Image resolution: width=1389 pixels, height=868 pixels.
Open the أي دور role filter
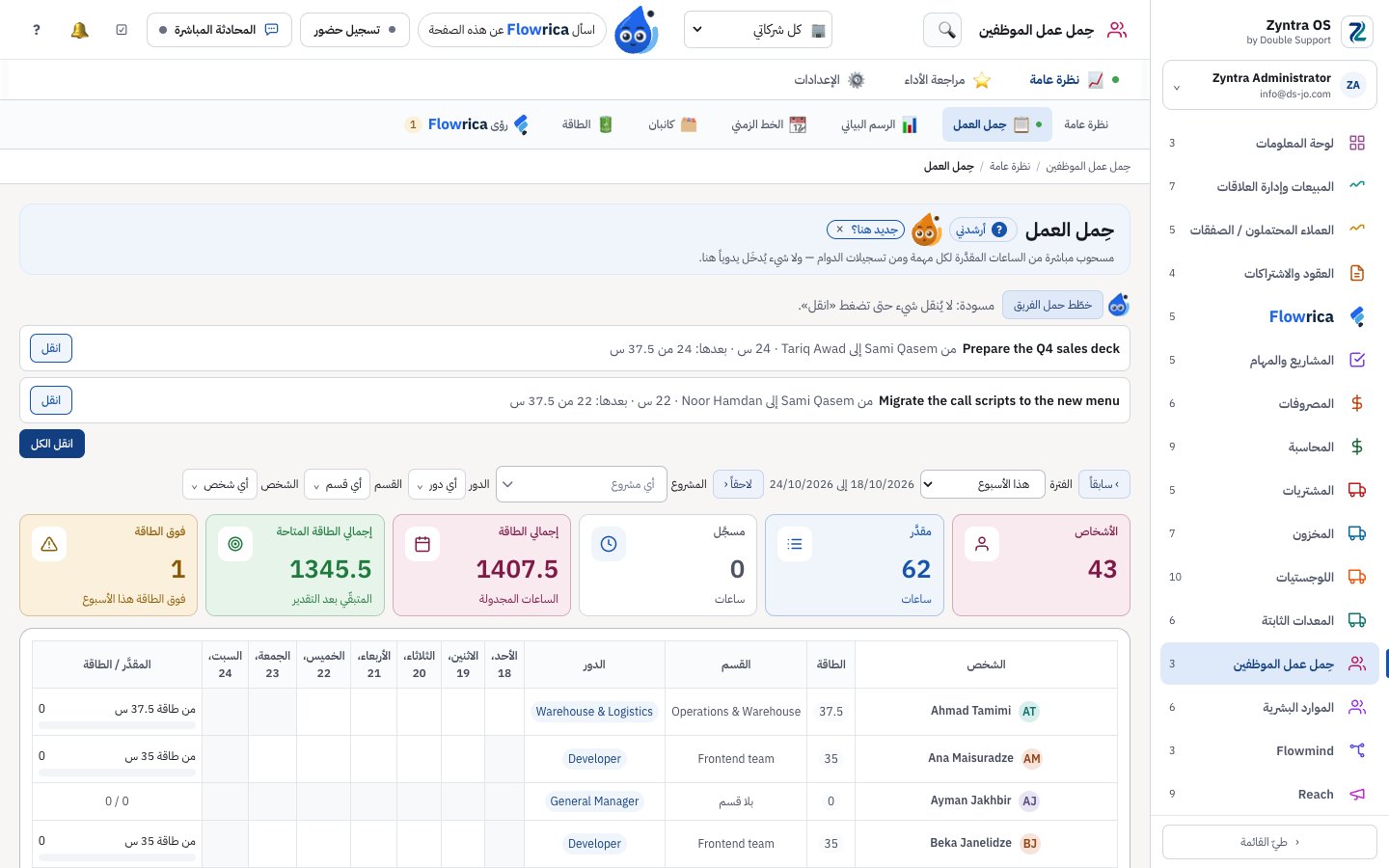click(437, 484)
